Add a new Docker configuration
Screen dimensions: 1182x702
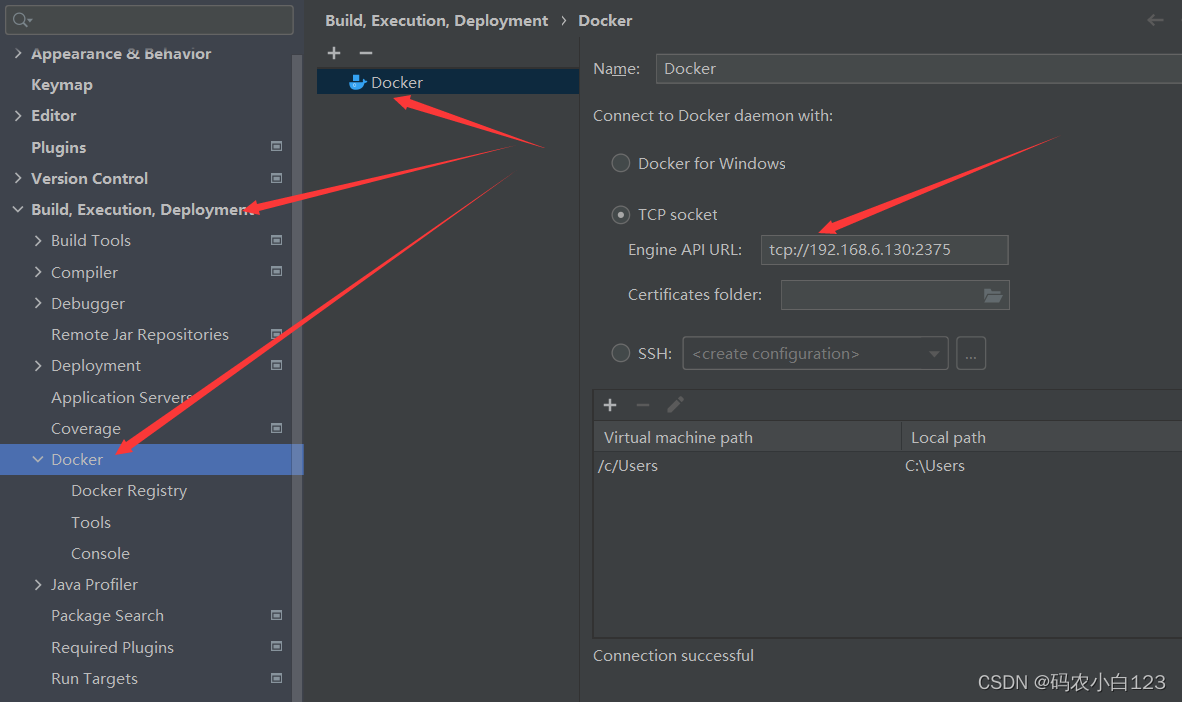point(334,53)
